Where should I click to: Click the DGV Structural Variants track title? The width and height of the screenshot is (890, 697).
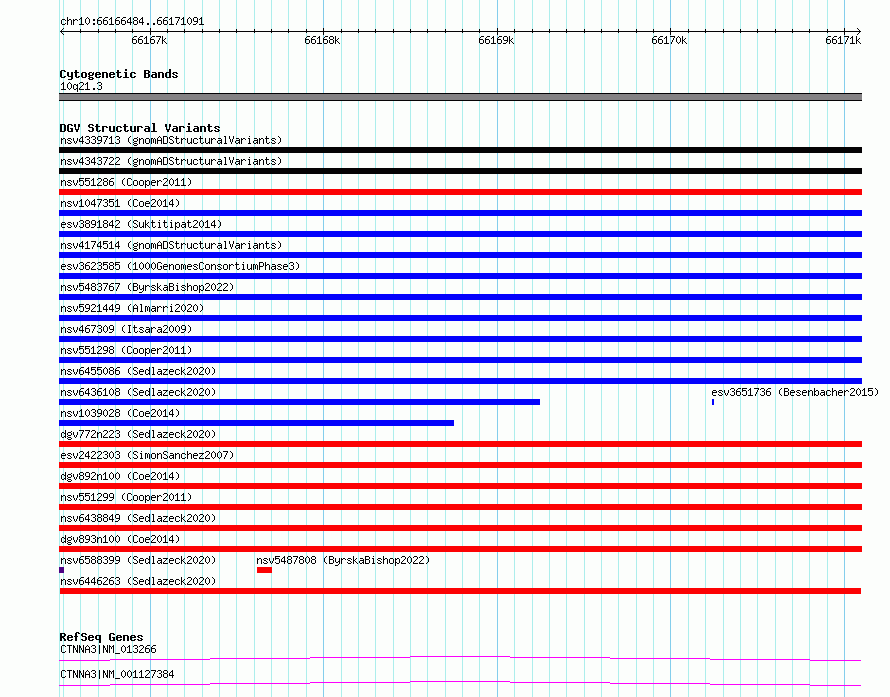click(x=140, y=128)
